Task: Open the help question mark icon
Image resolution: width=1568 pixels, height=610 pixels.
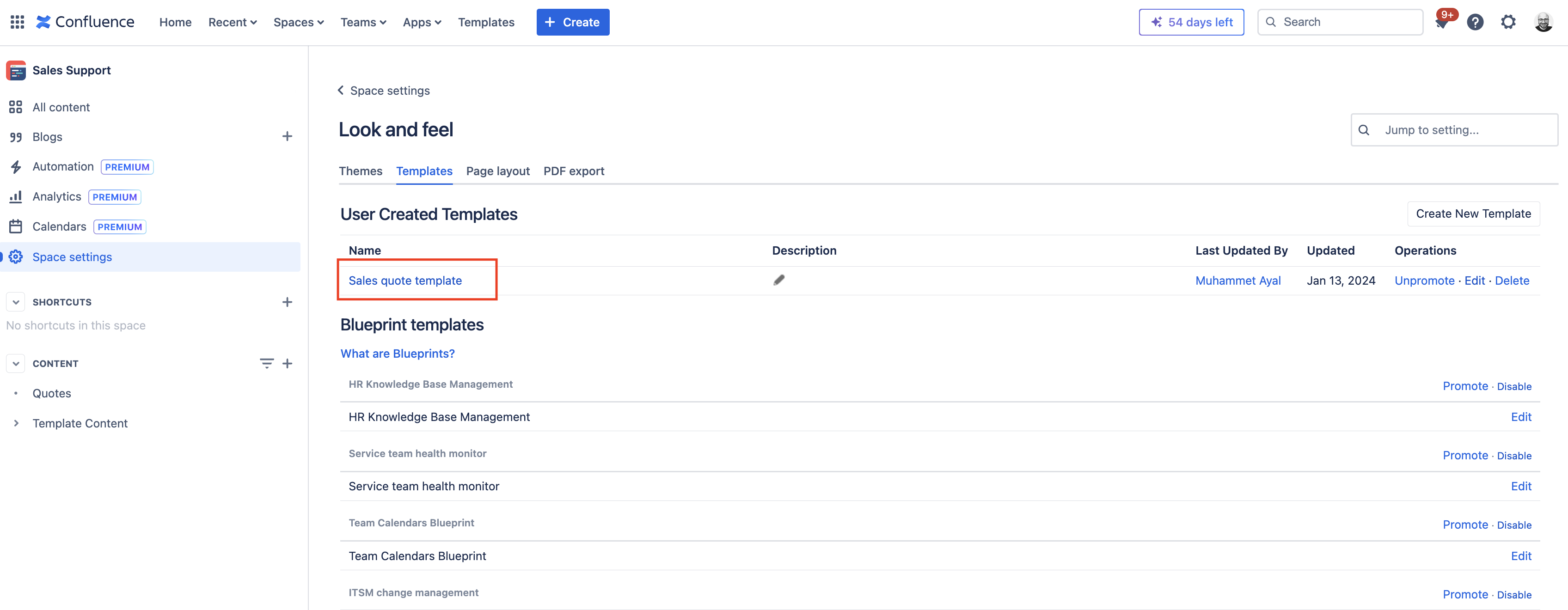Action: (x=1475, y=23)
